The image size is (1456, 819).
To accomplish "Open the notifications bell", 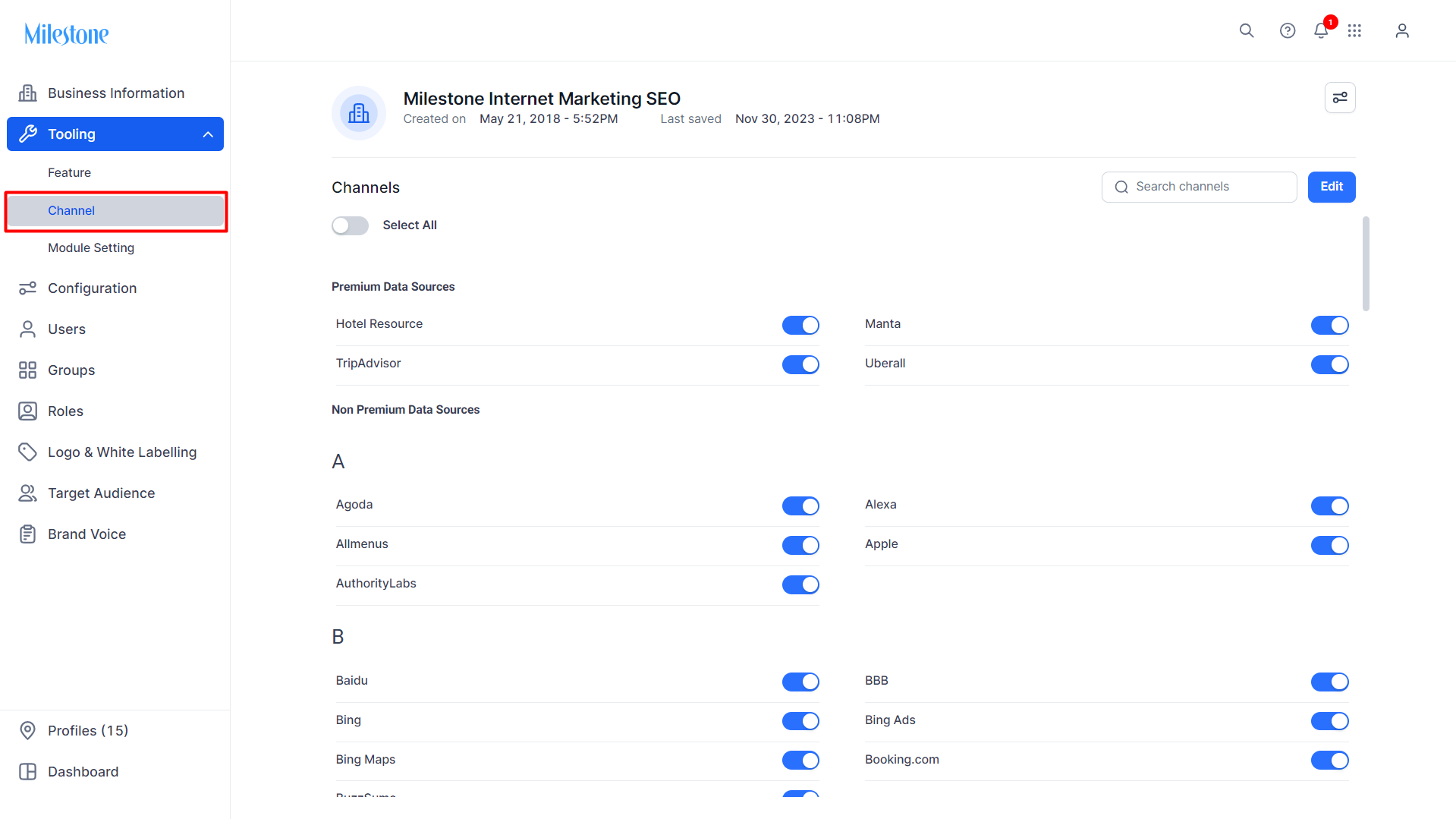I will (x=1321, y=30).
